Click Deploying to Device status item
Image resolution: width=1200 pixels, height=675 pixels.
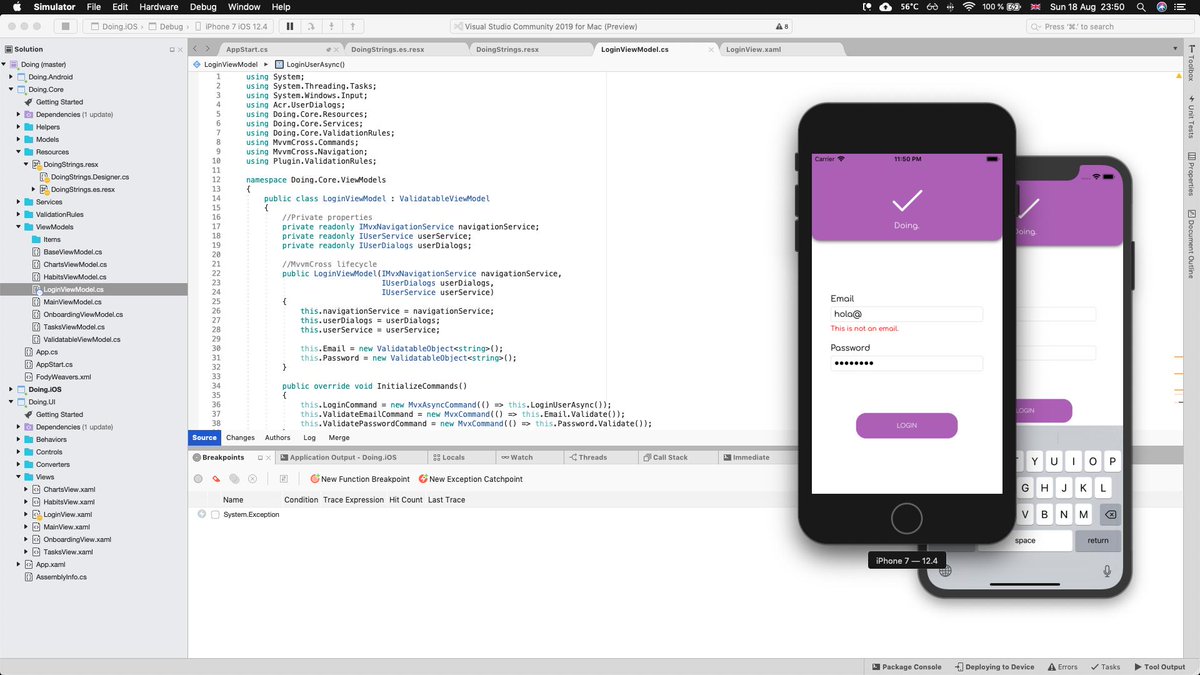pyautogui.click(x=993, y=667)
